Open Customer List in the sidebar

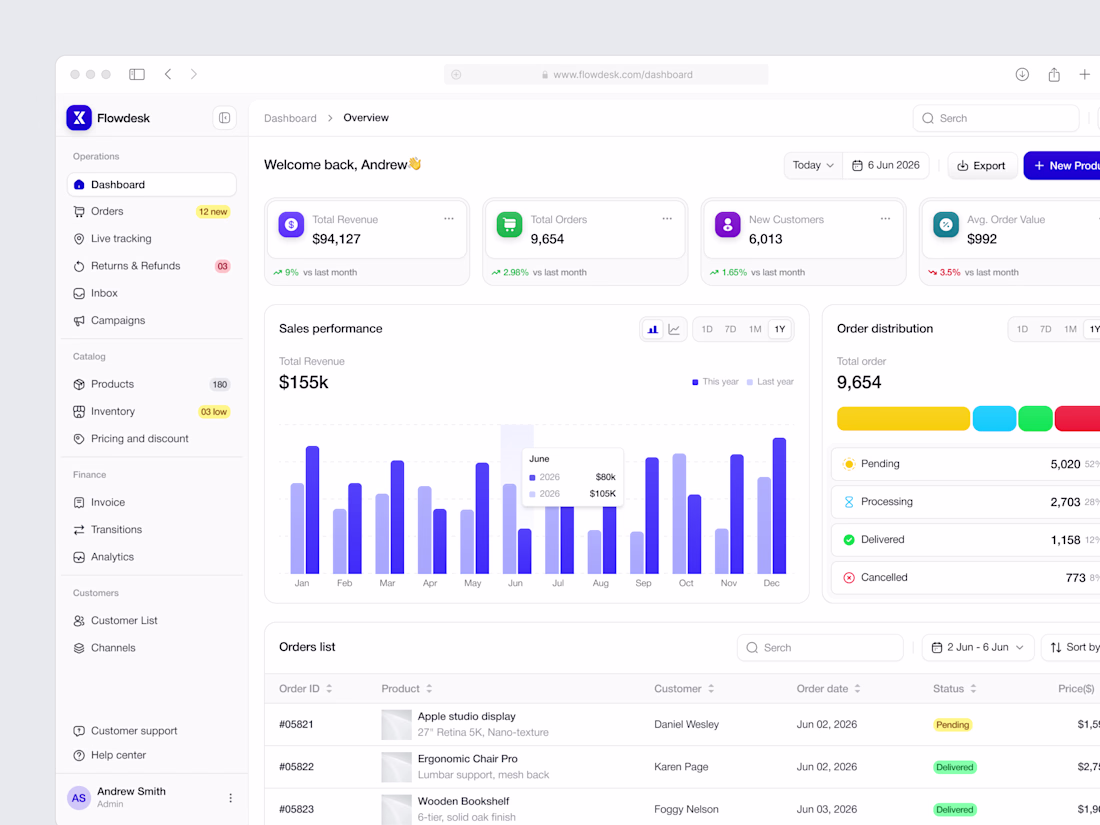(x=152, y=621)
